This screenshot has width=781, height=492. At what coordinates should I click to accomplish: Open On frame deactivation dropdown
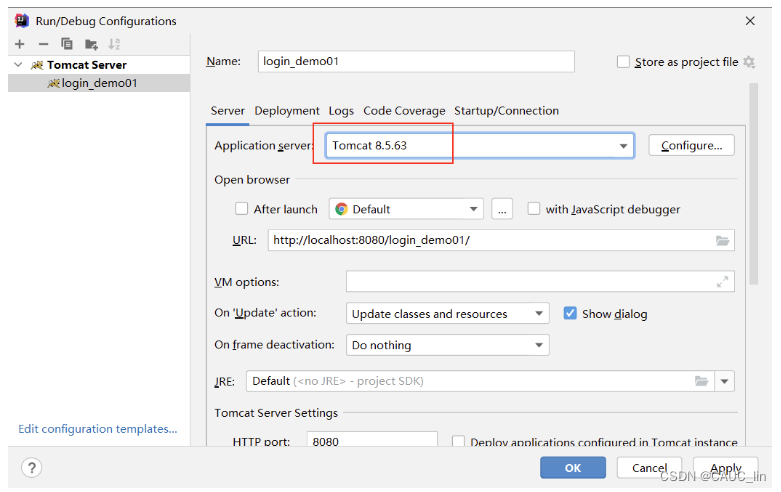pos(447,345)
